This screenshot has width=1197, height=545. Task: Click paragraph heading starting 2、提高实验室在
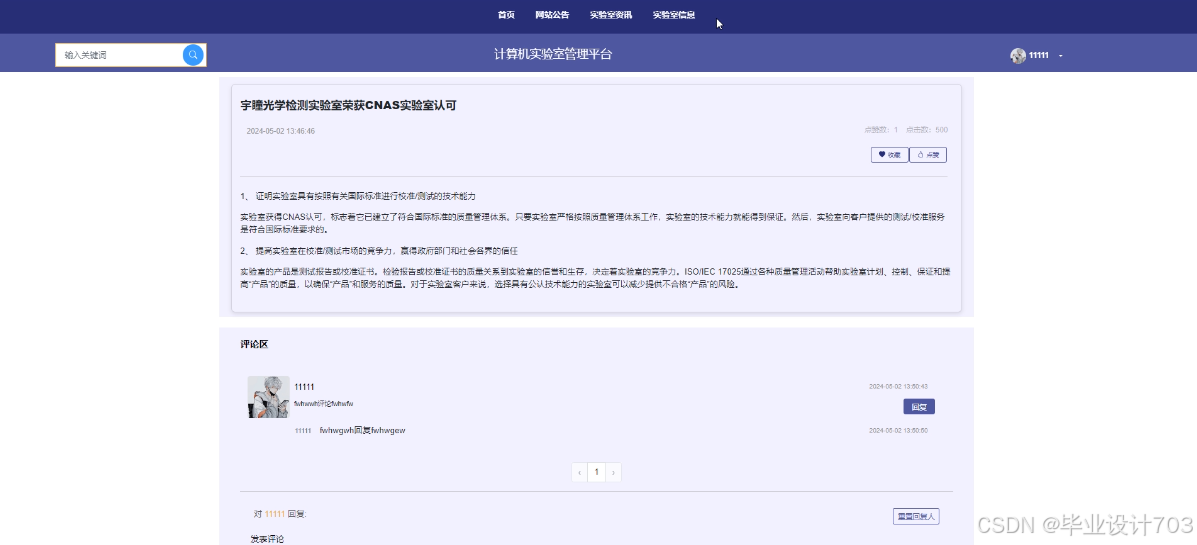coord(379,250)
